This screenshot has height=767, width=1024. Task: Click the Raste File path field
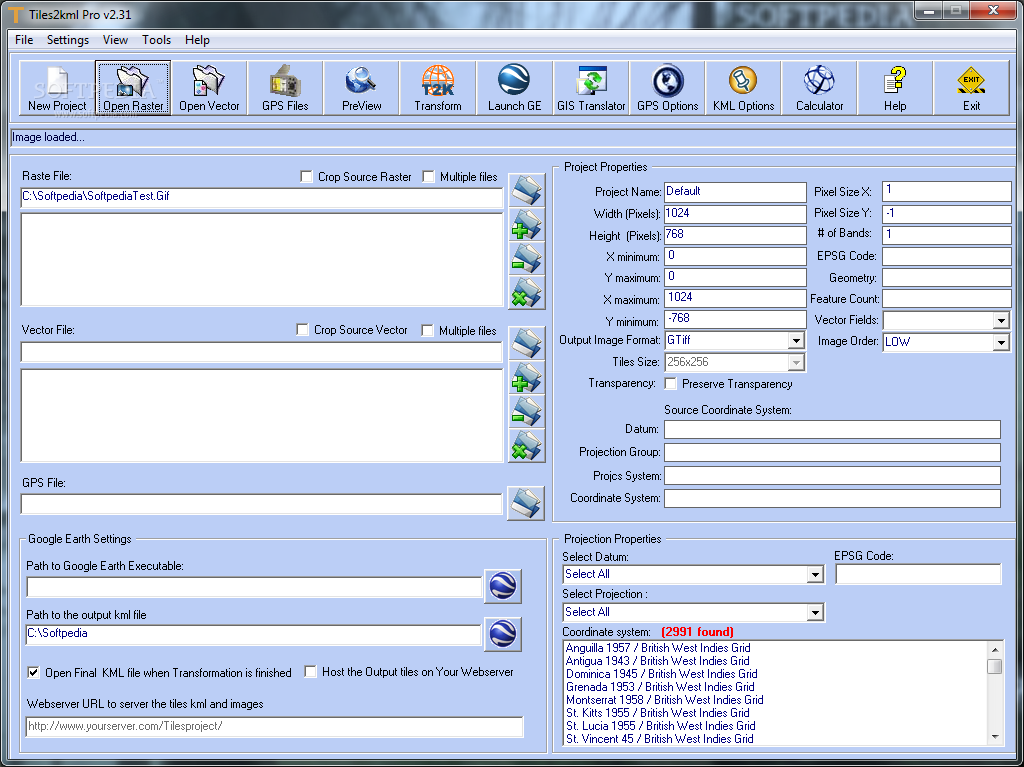262,197
